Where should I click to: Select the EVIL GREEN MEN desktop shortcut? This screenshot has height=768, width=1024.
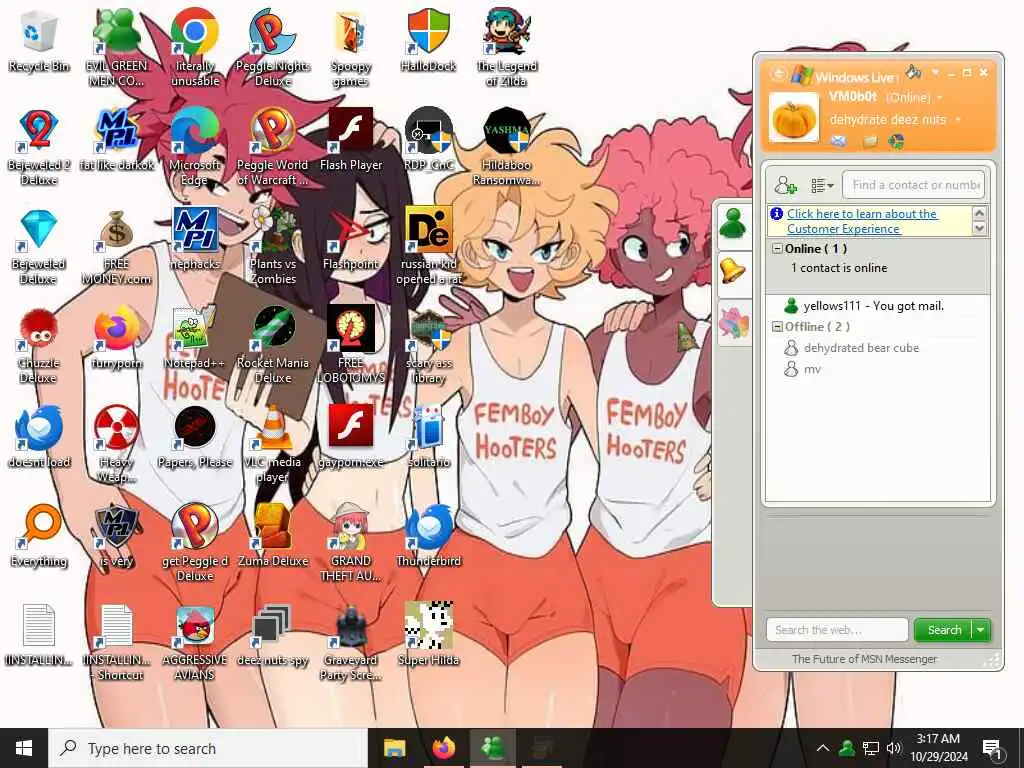(116, 47)
